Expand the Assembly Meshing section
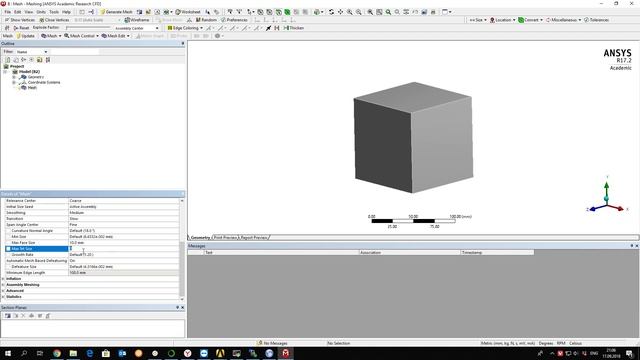 [3, 284]
